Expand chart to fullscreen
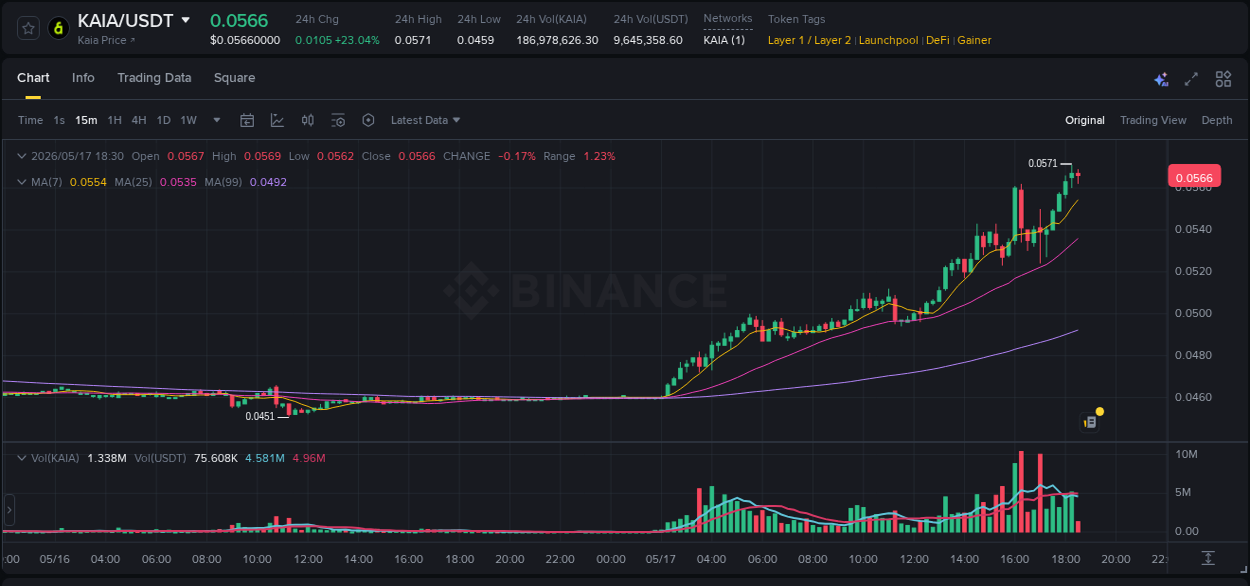The image size is (1250, 586). [1191, 79]
